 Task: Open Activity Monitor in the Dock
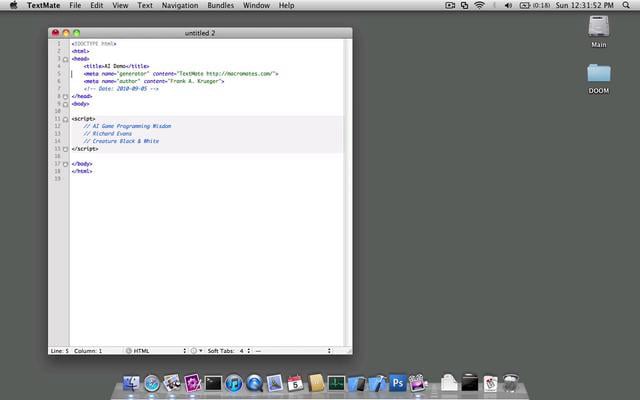coord(336,384)
